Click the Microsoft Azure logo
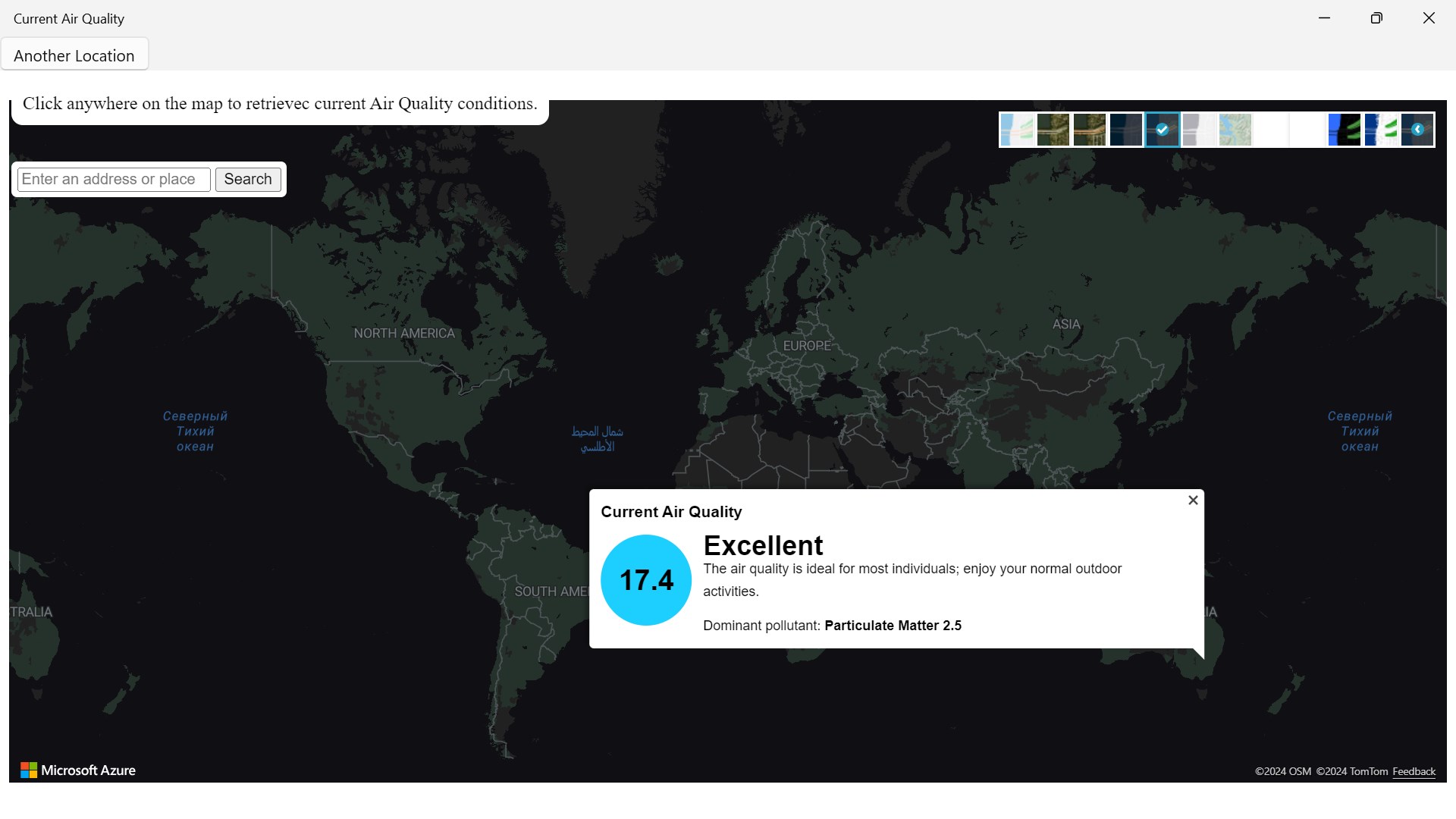 tap(78, 770)
